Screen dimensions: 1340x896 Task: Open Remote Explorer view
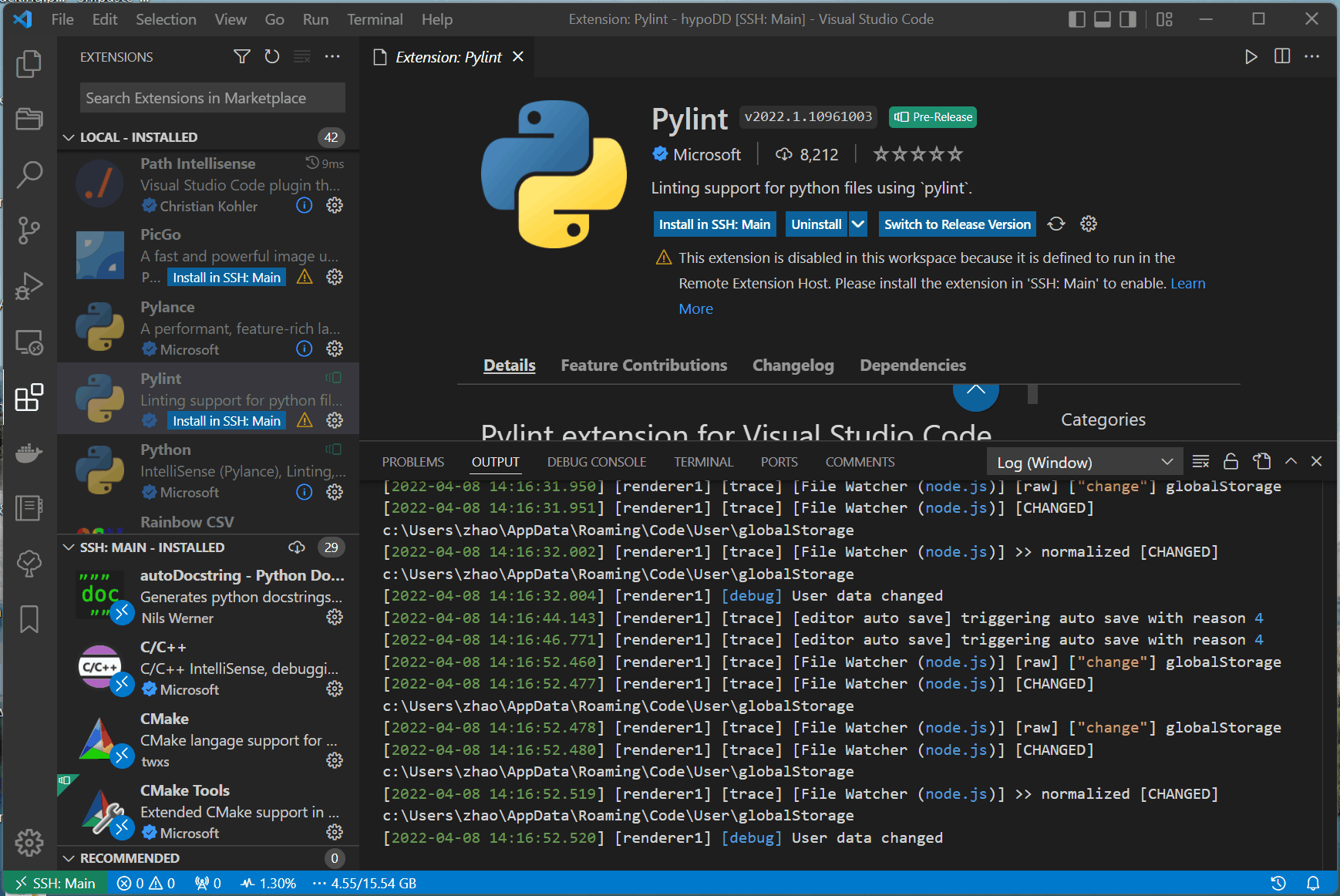pyautogui.click(x=29, y=342)
